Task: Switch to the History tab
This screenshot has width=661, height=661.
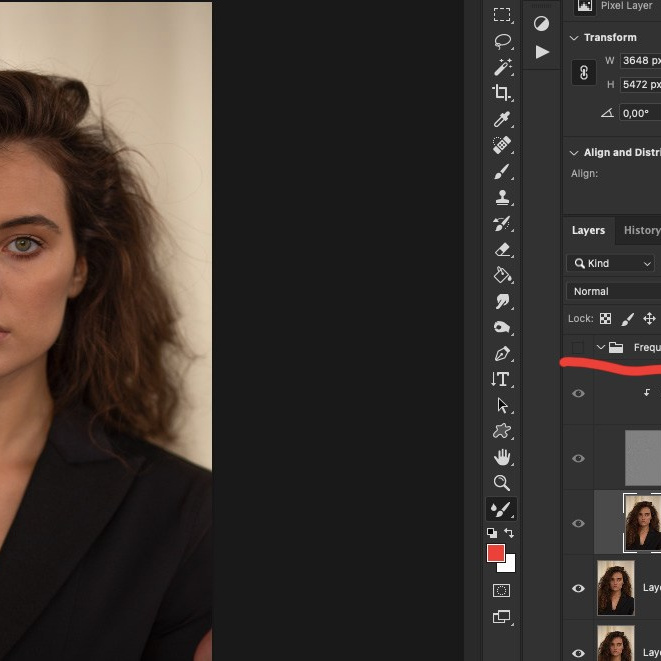Action: (642, 230)
